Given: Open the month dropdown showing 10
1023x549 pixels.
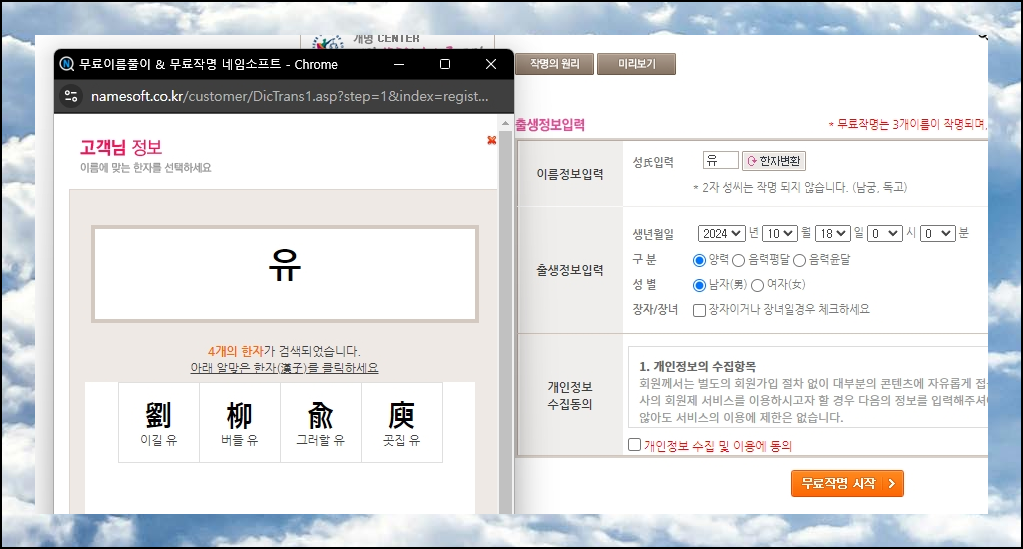Looking at the screenshot, I should 780,233.
